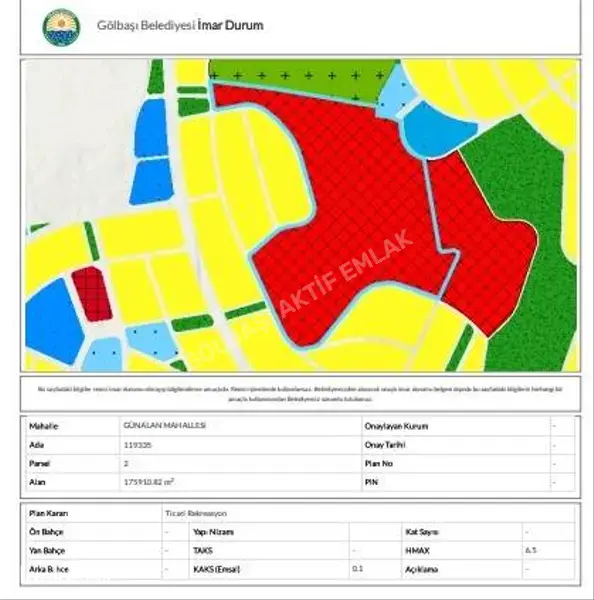Click the Gölbaşı Belediyesi round logo
Image resolution: width=594 pixels, height=600 pixels.
point(61,28)
